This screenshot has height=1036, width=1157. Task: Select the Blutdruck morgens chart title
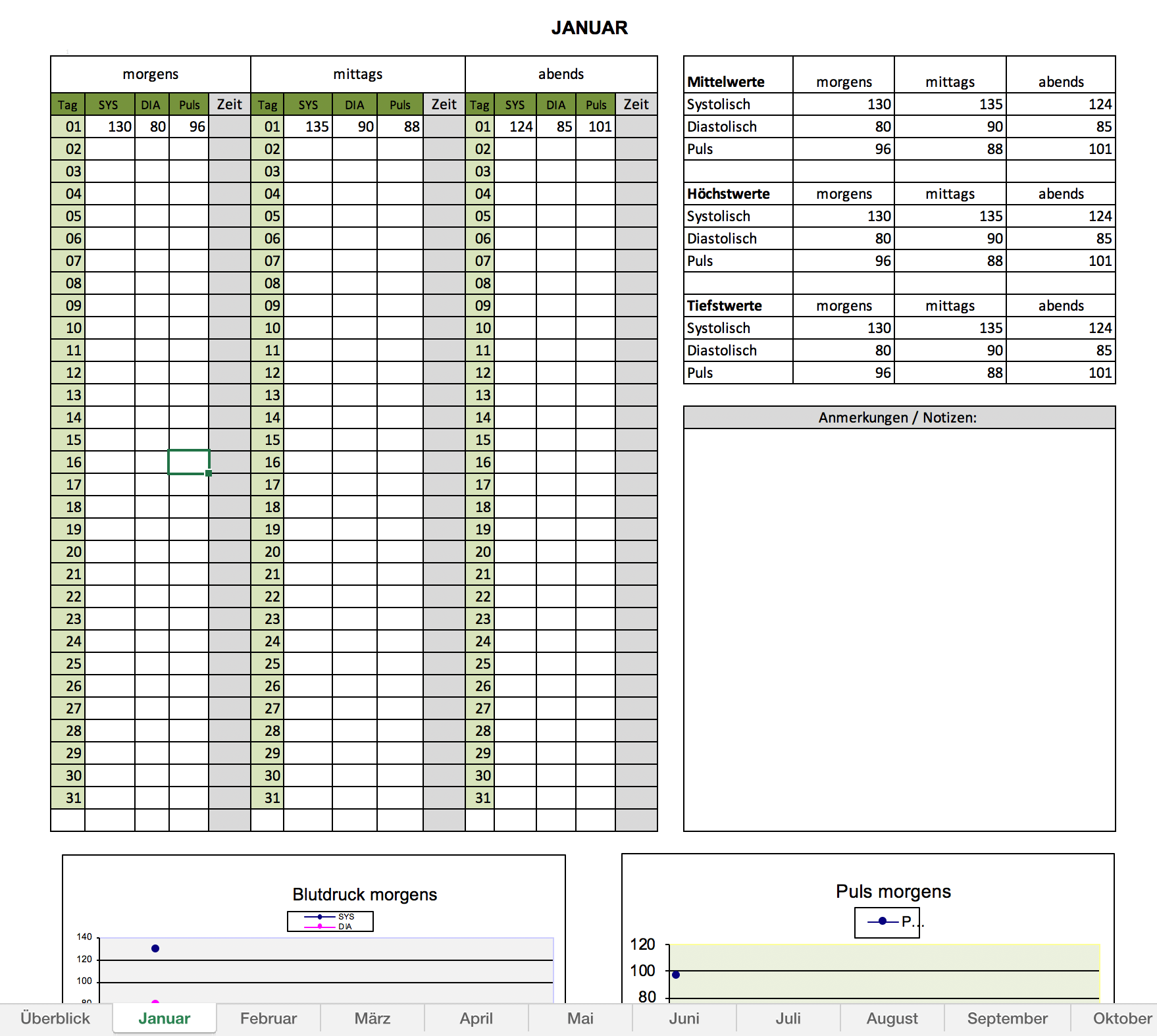(365, 894)
